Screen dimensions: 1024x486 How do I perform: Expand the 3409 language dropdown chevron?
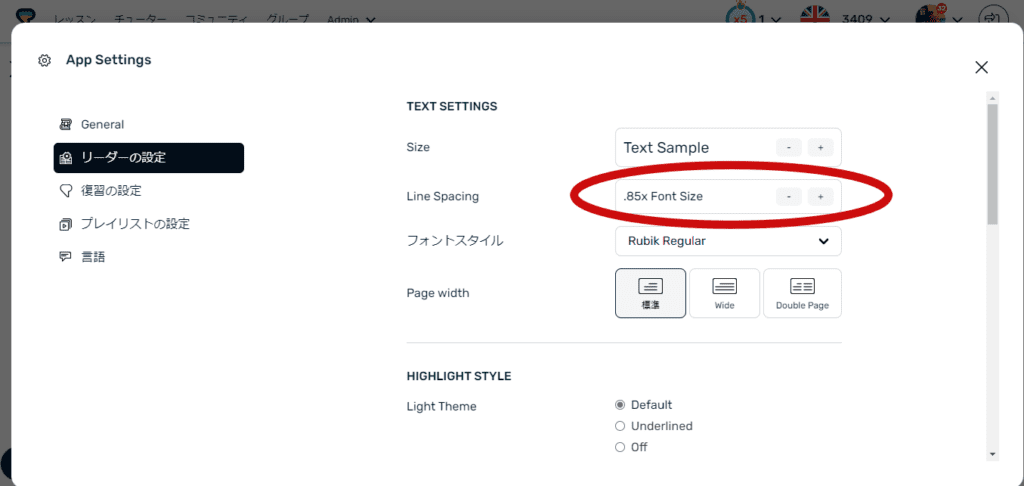884,19
